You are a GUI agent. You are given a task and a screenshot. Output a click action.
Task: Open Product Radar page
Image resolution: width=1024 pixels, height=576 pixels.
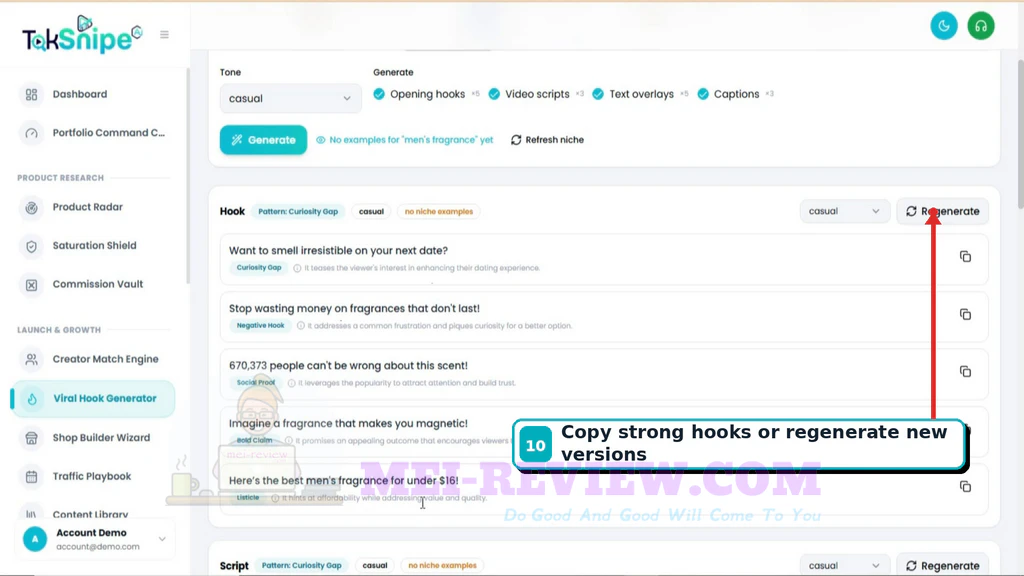88,207
